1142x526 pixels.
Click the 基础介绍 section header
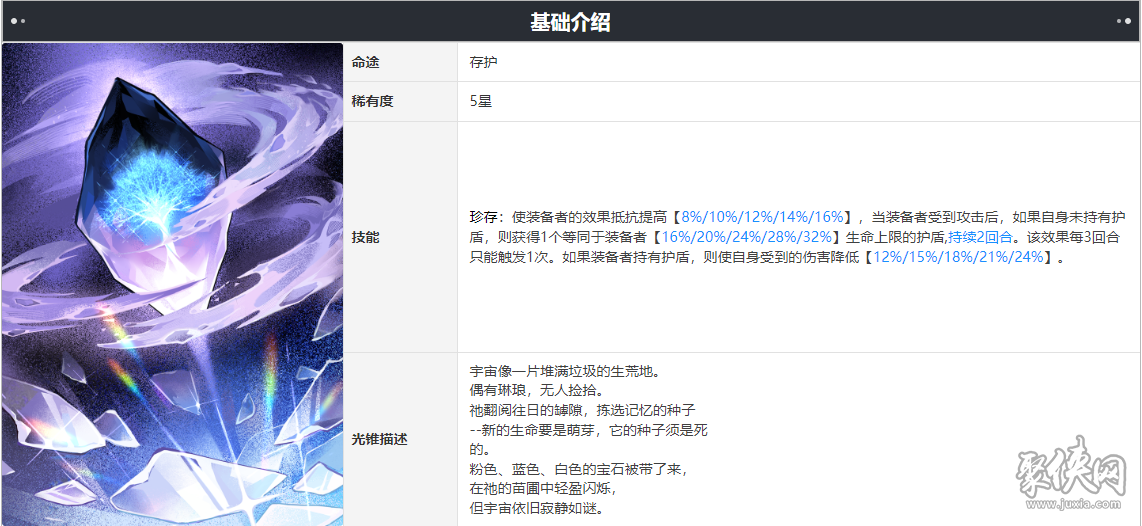coord(570,23)
